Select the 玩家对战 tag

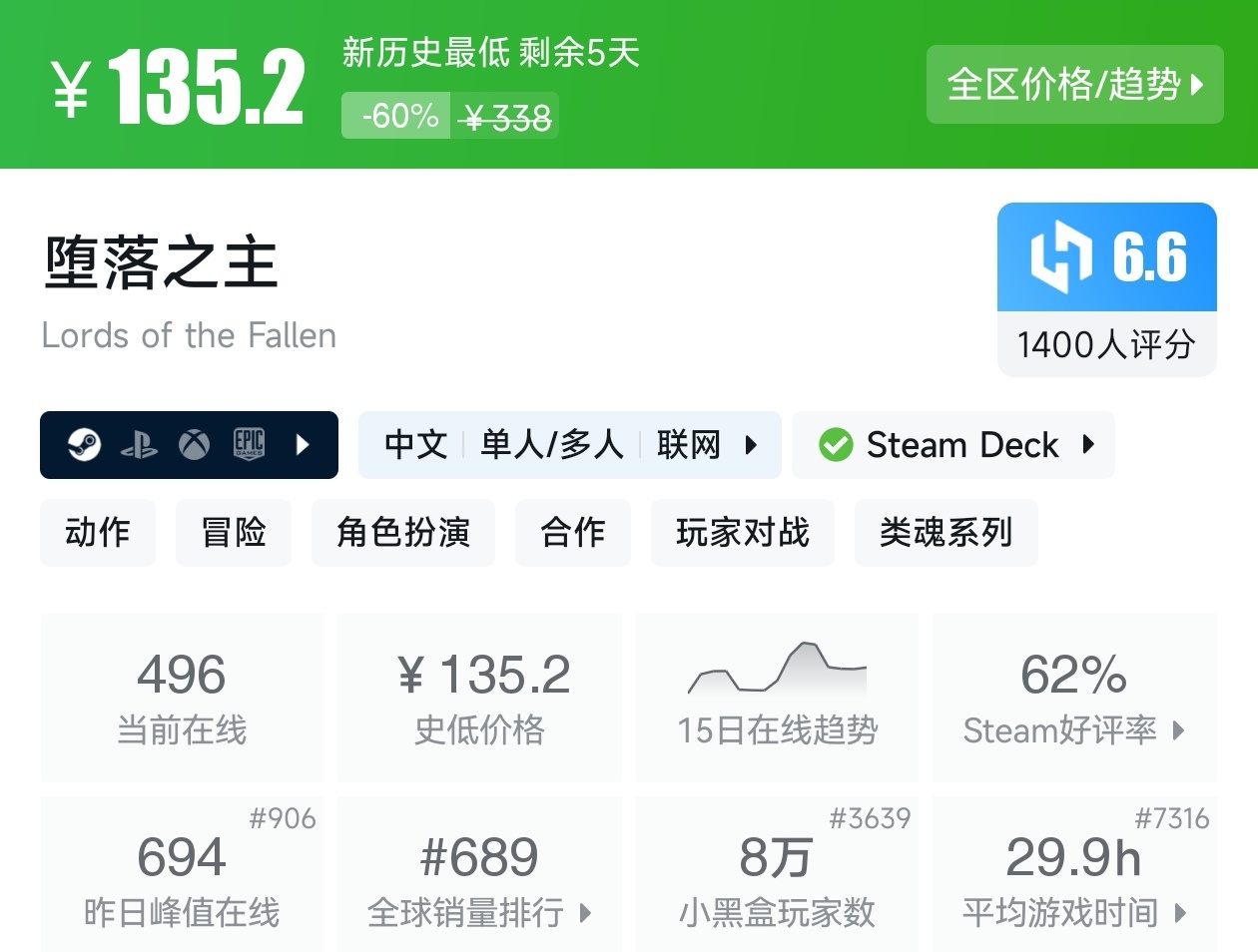743,533
